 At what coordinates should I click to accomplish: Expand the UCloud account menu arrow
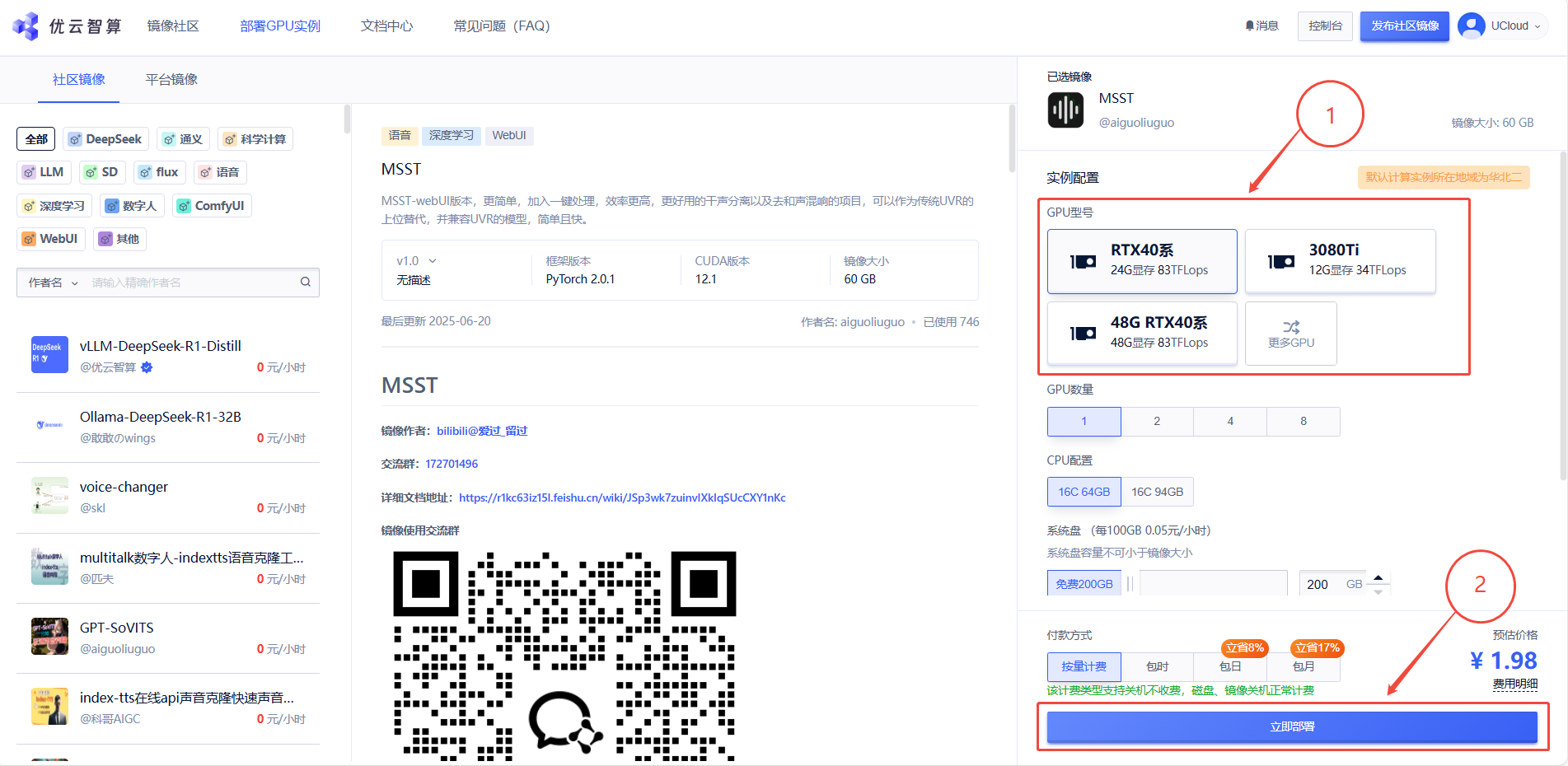pyautogui.click(x=1537, y=26)
